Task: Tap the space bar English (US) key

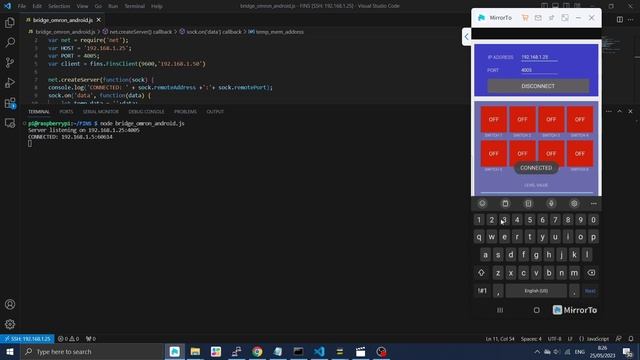Action: click(536, 291)
